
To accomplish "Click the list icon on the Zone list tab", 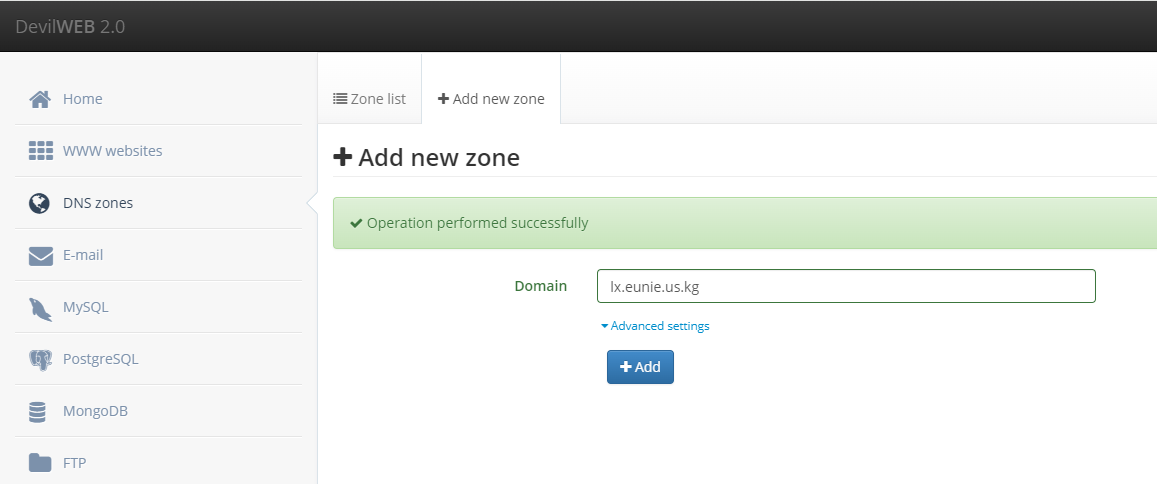I will (x=340, y=98).
